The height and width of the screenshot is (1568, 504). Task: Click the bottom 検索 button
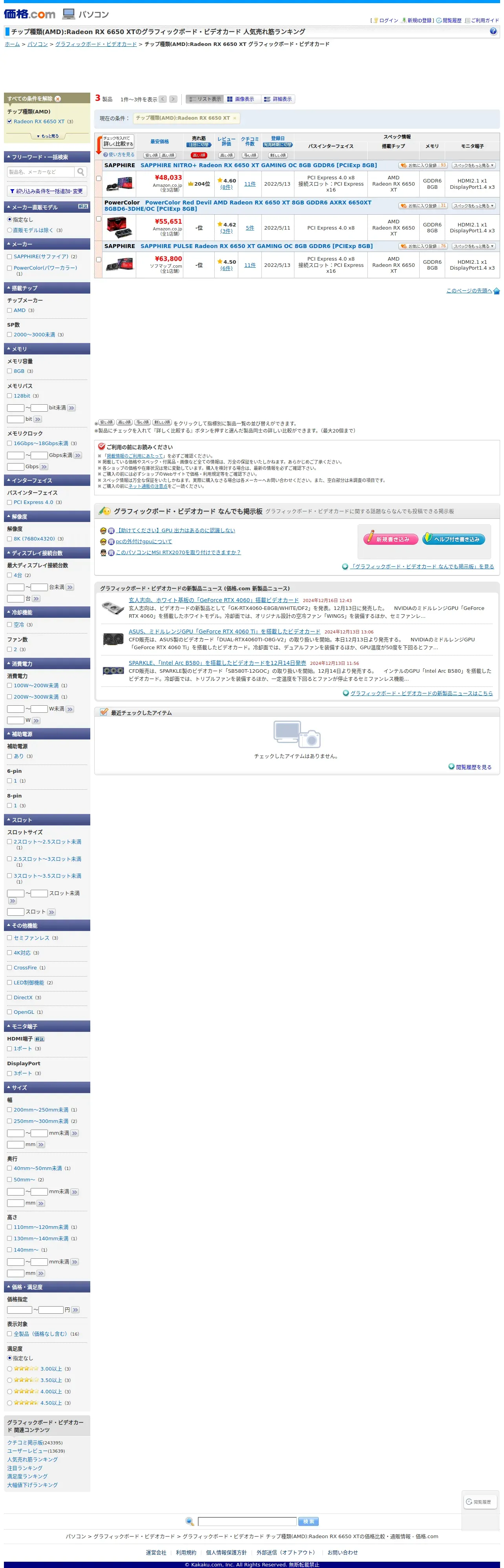coord(309,1521)
